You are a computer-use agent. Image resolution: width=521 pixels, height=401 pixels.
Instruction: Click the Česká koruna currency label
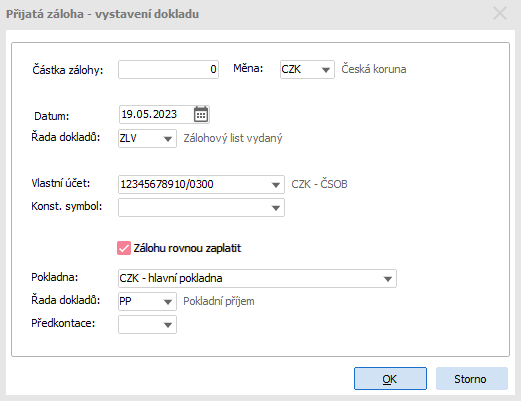pyautogui.click(x=374, y=69)
